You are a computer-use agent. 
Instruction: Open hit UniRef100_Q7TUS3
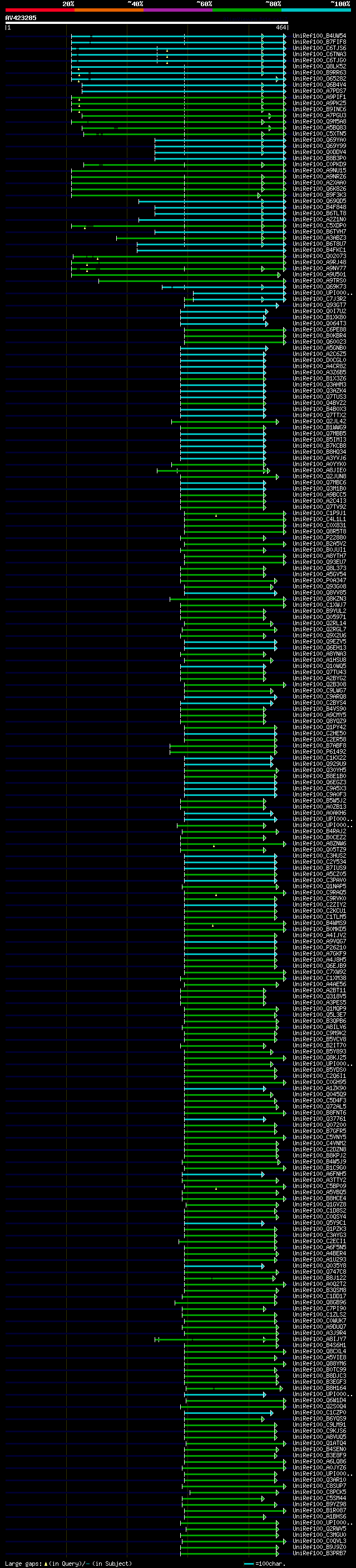pos(319,397)
